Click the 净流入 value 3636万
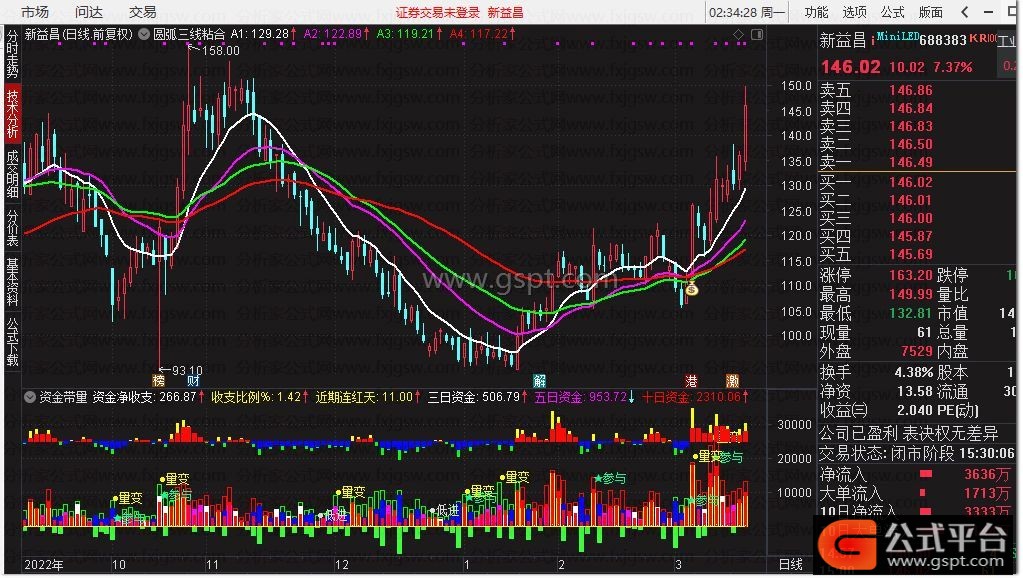Viewport: 1023px width, 578px height. pyautogui.click(x=986, y=474)
